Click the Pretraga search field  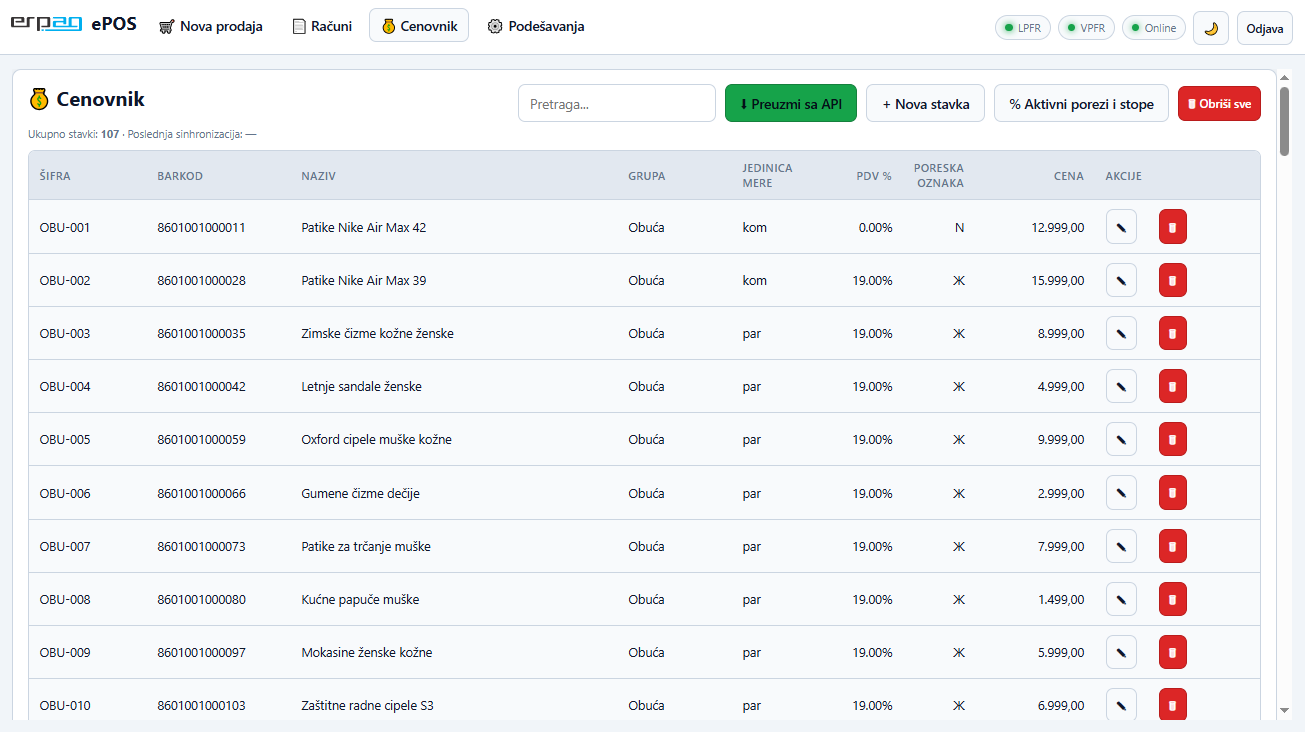[617, 103]
